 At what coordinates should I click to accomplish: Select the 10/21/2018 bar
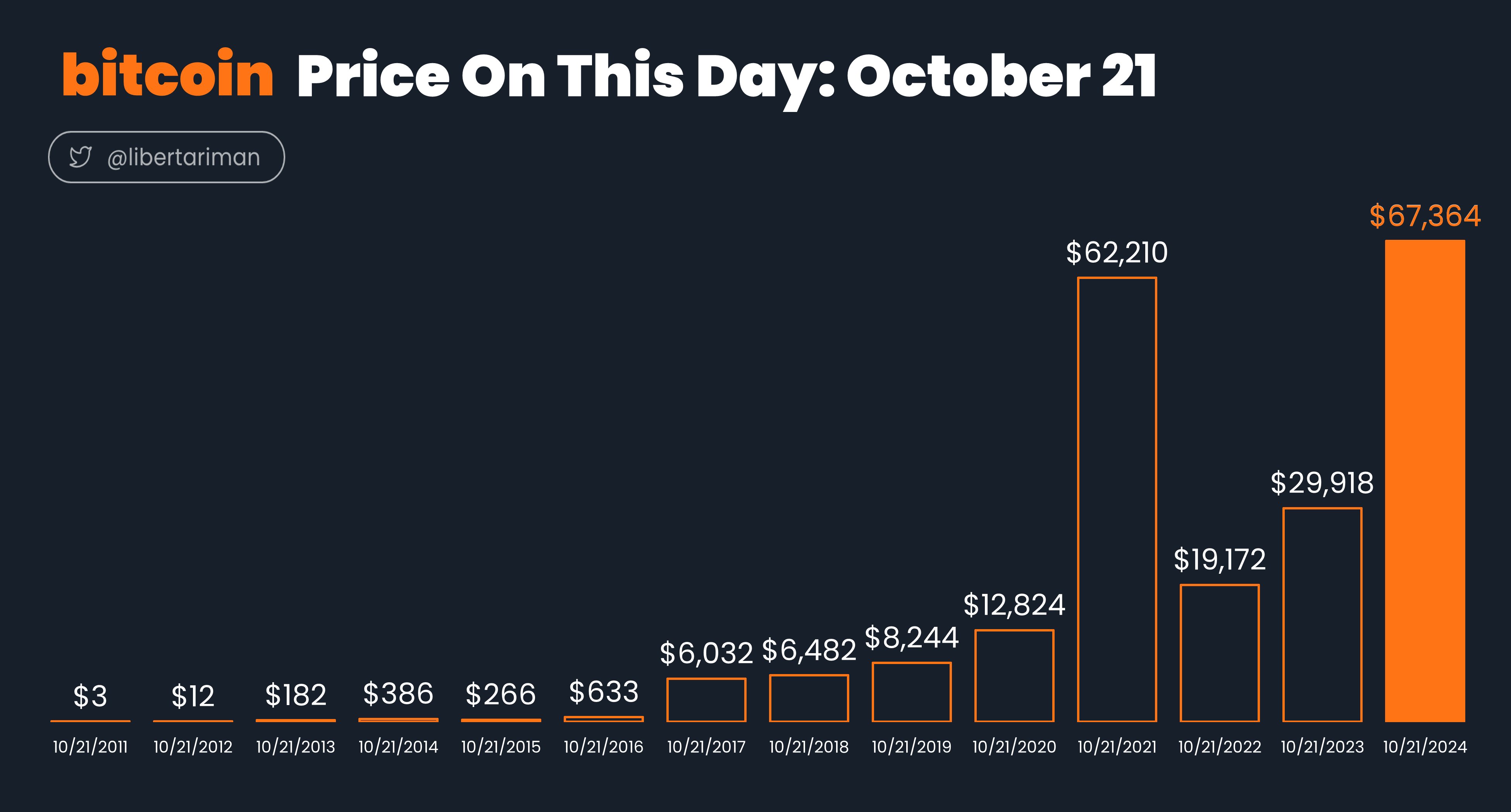coord(809,698)
